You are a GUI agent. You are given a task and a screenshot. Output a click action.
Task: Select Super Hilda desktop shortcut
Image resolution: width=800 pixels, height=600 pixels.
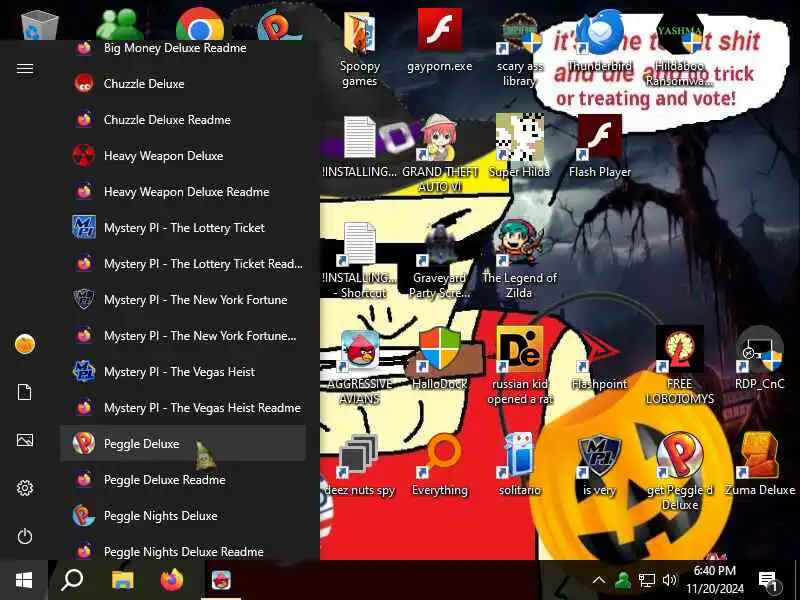click(x=519, y=146)
